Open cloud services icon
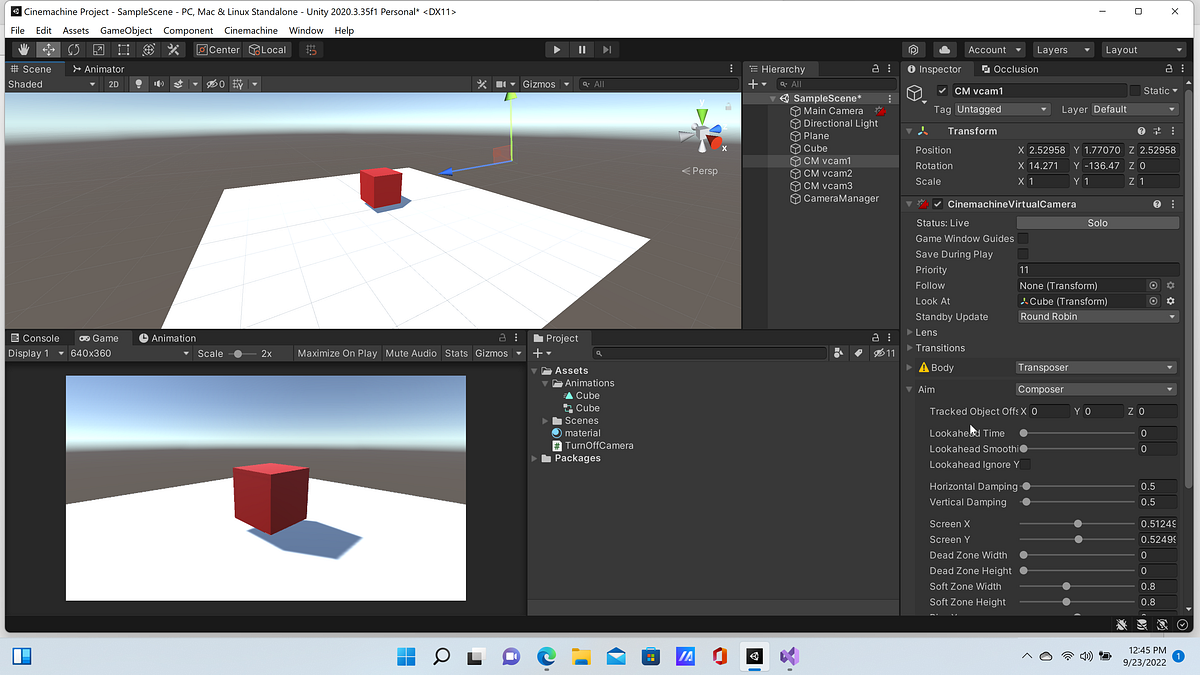The height and width of the screenshot is (675, 1200). point(944,49)
